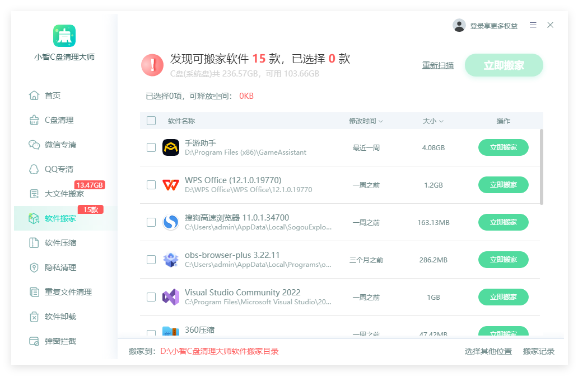Click the 286.2MB size value
Screen dimensions: 579x376
(434, 260)
